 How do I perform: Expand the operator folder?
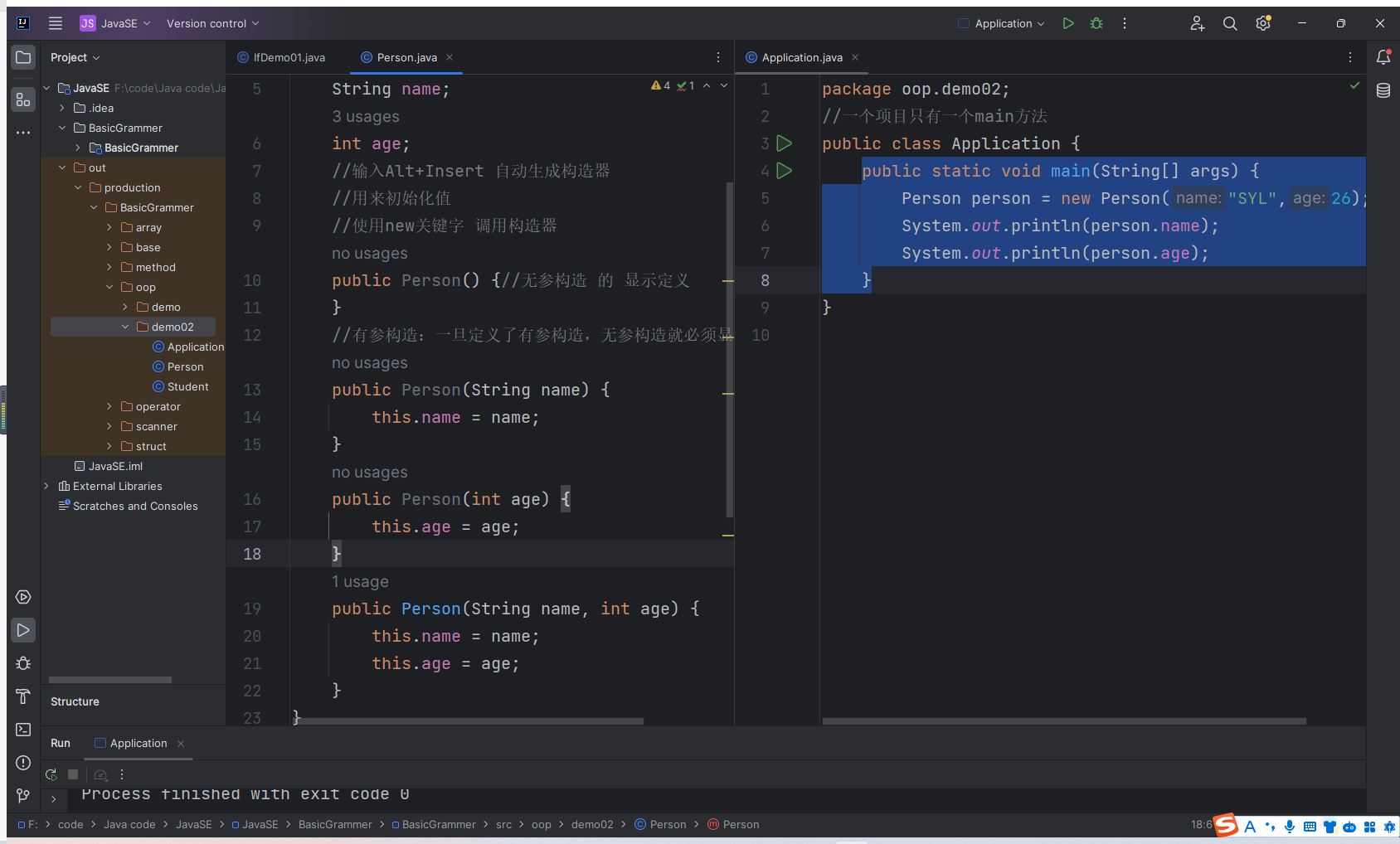click(109, 406)
